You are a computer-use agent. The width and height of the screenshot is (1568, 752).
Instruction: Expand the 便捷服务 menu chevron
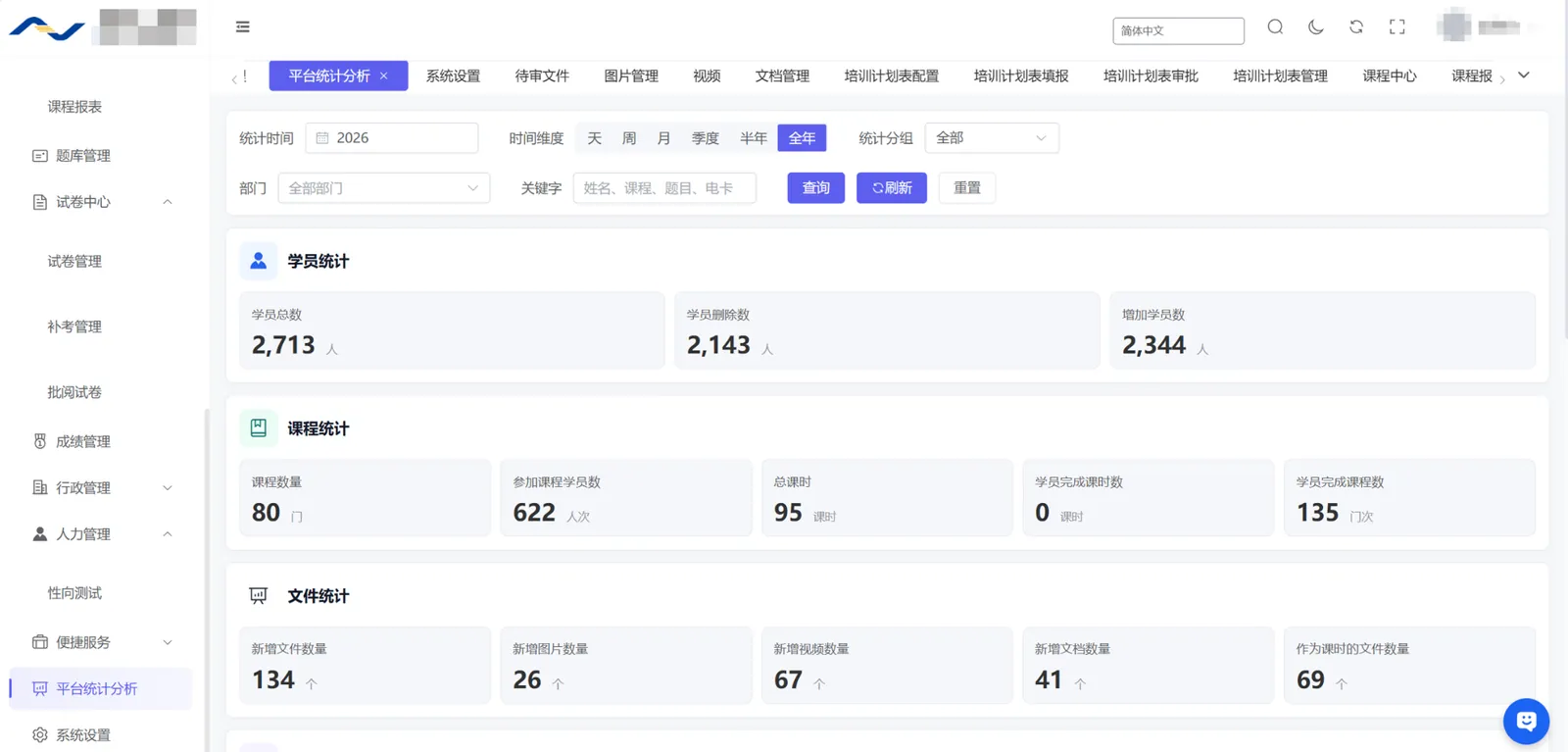(x=168, y=642)
